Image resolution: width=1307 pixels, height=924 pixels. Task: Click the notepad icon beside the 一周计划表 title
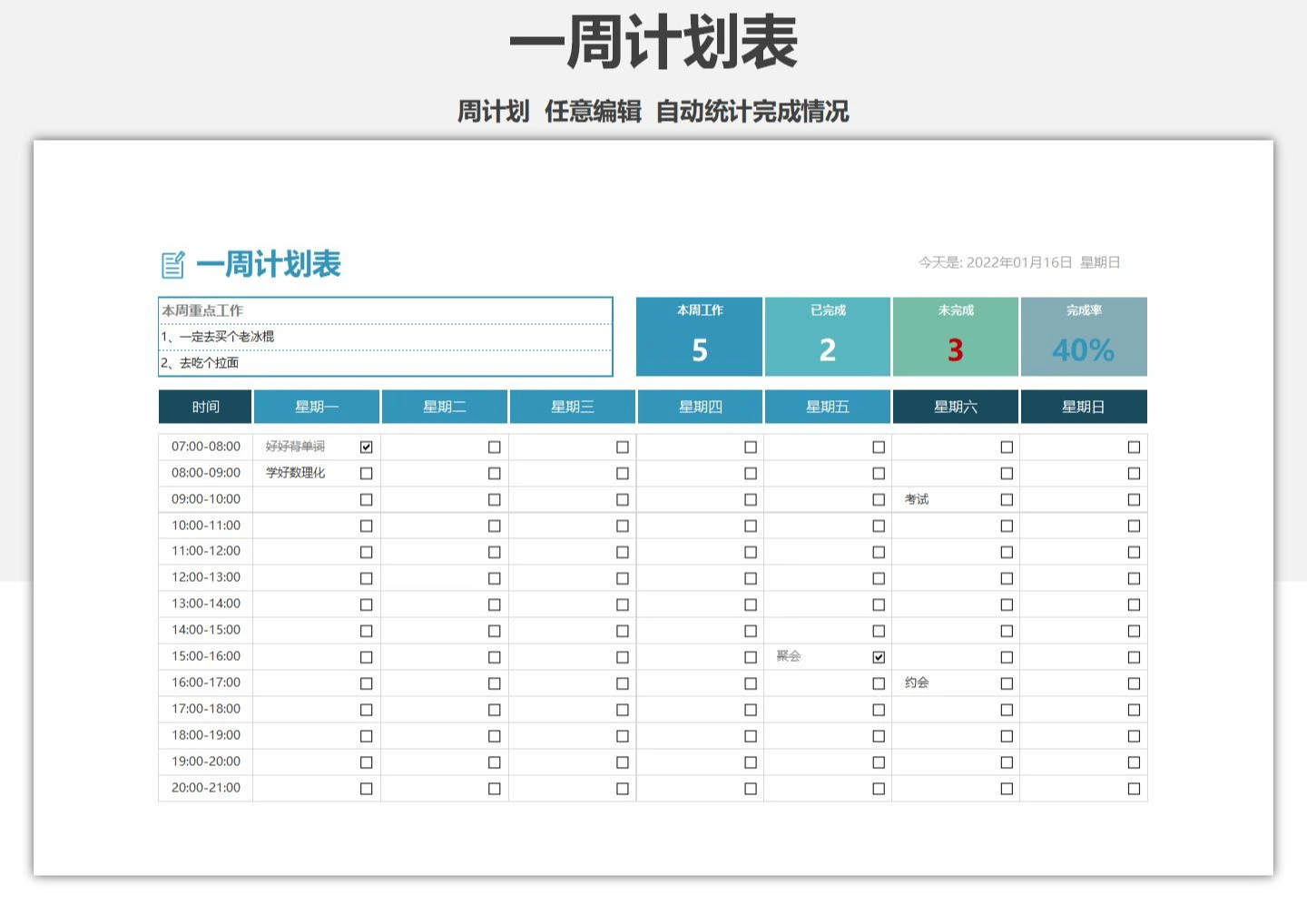[x=172, y=265]
